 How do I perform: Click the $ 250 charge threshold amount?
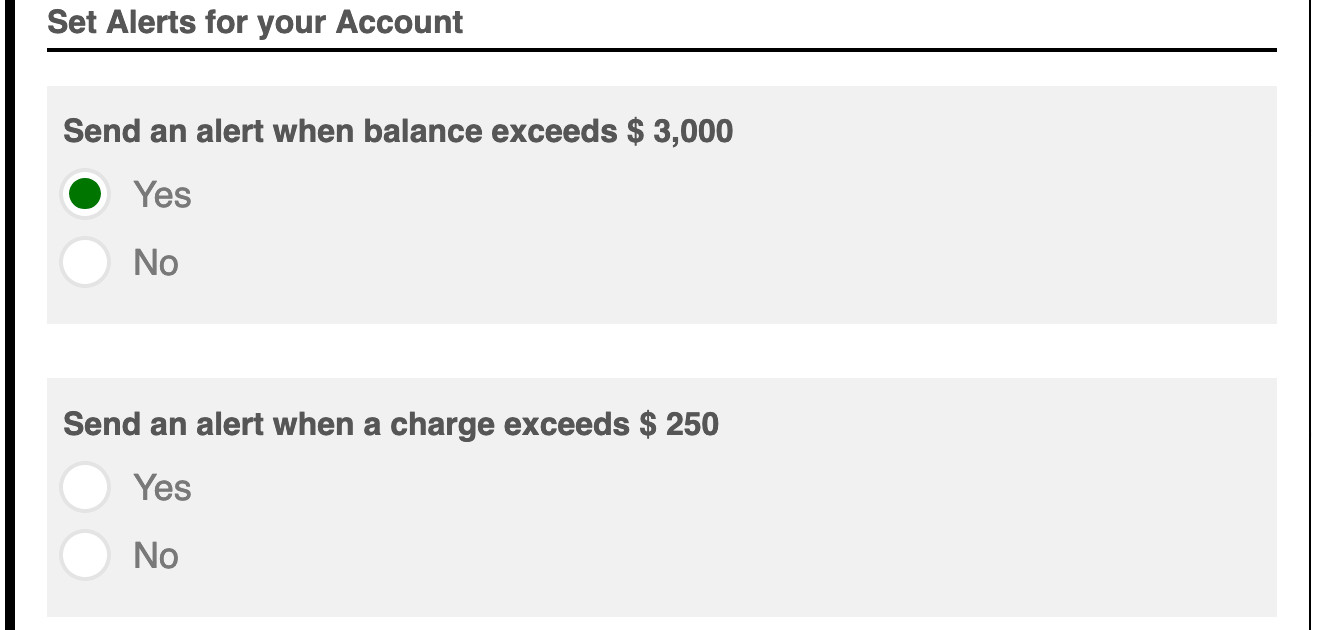(x=679, y=424)
